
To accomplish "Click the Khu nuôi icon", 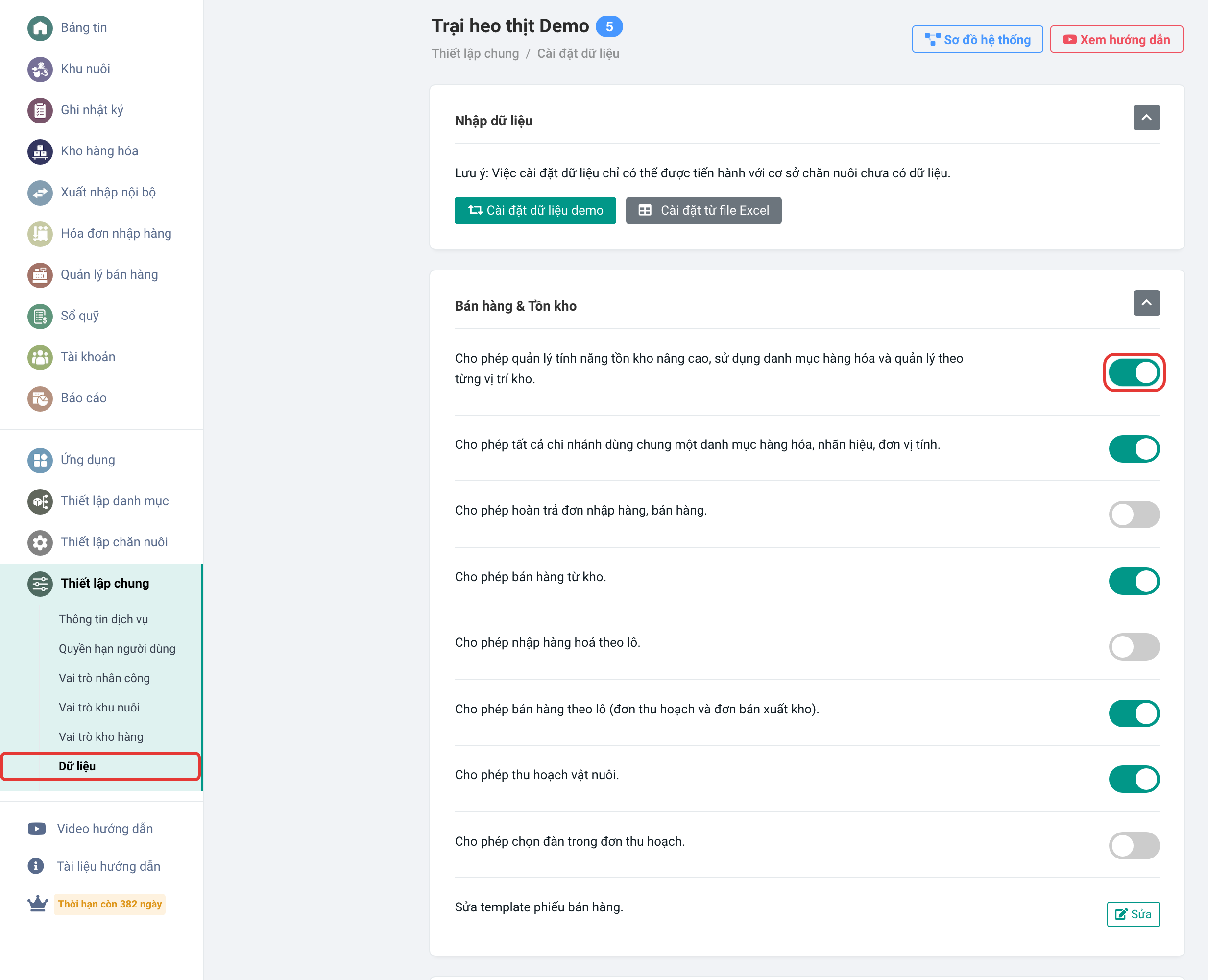I will (40, 69).
